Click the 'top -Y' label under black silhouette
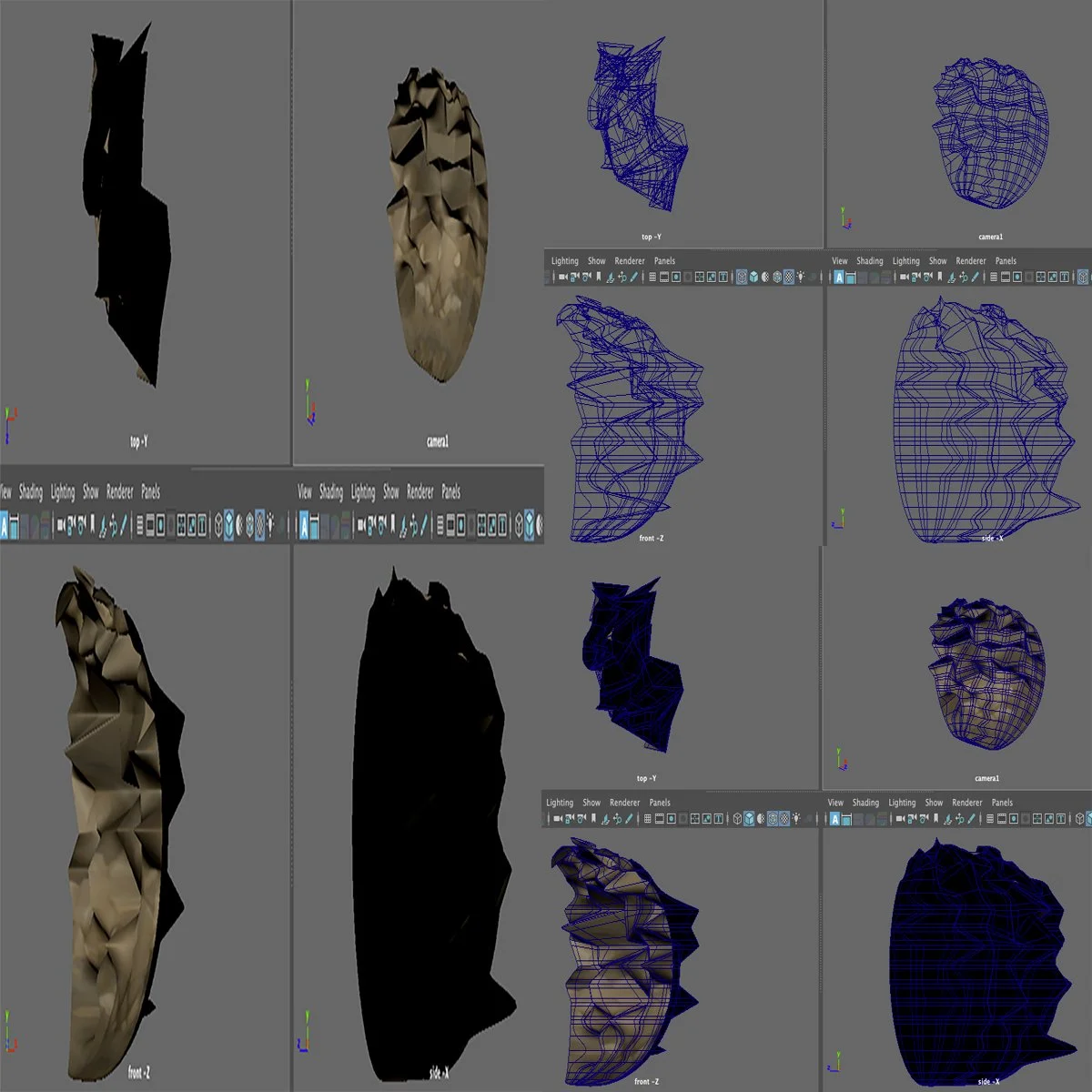 (138, 442)
